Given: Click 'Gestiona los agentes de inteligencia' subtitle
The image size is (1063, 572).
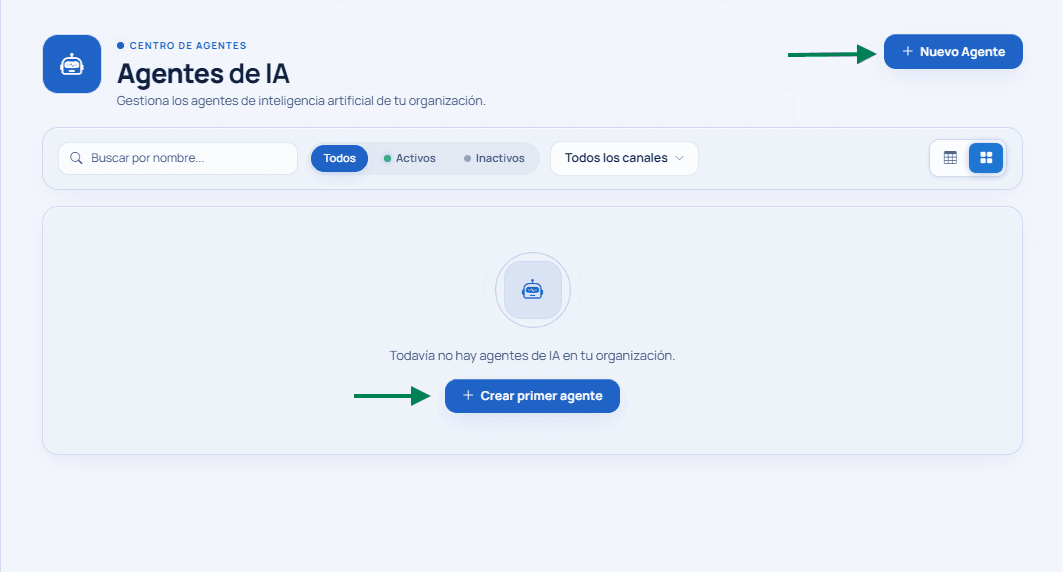Looking at the screenshot, I should pyautogui.click(x=301, y=100).
